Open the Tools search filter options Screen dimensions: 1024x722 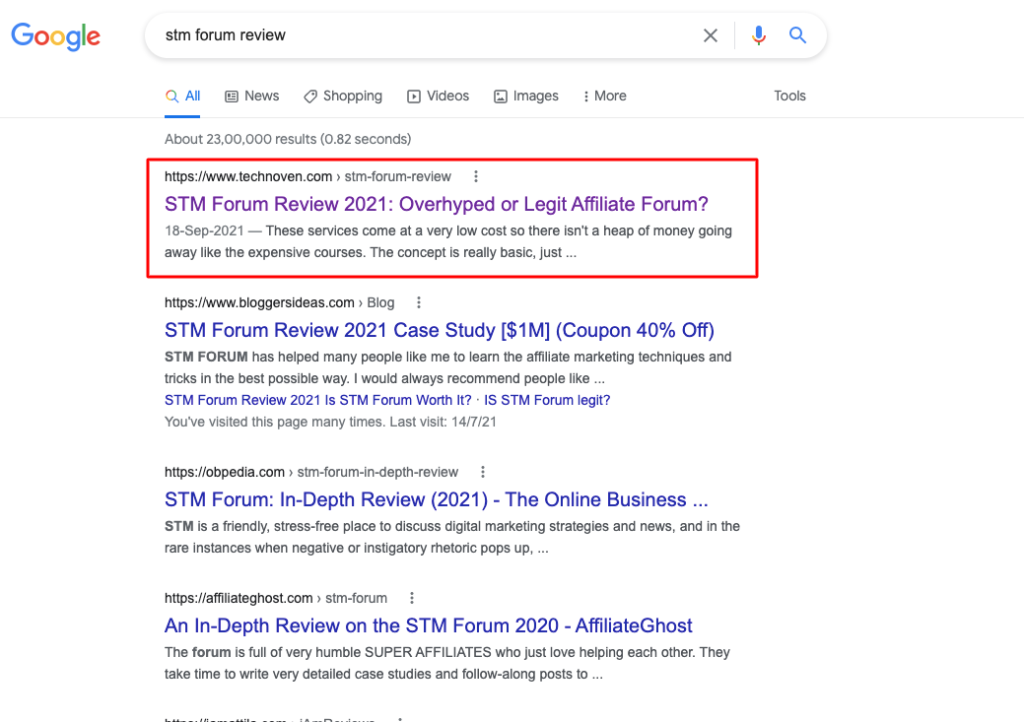(789, 96)
